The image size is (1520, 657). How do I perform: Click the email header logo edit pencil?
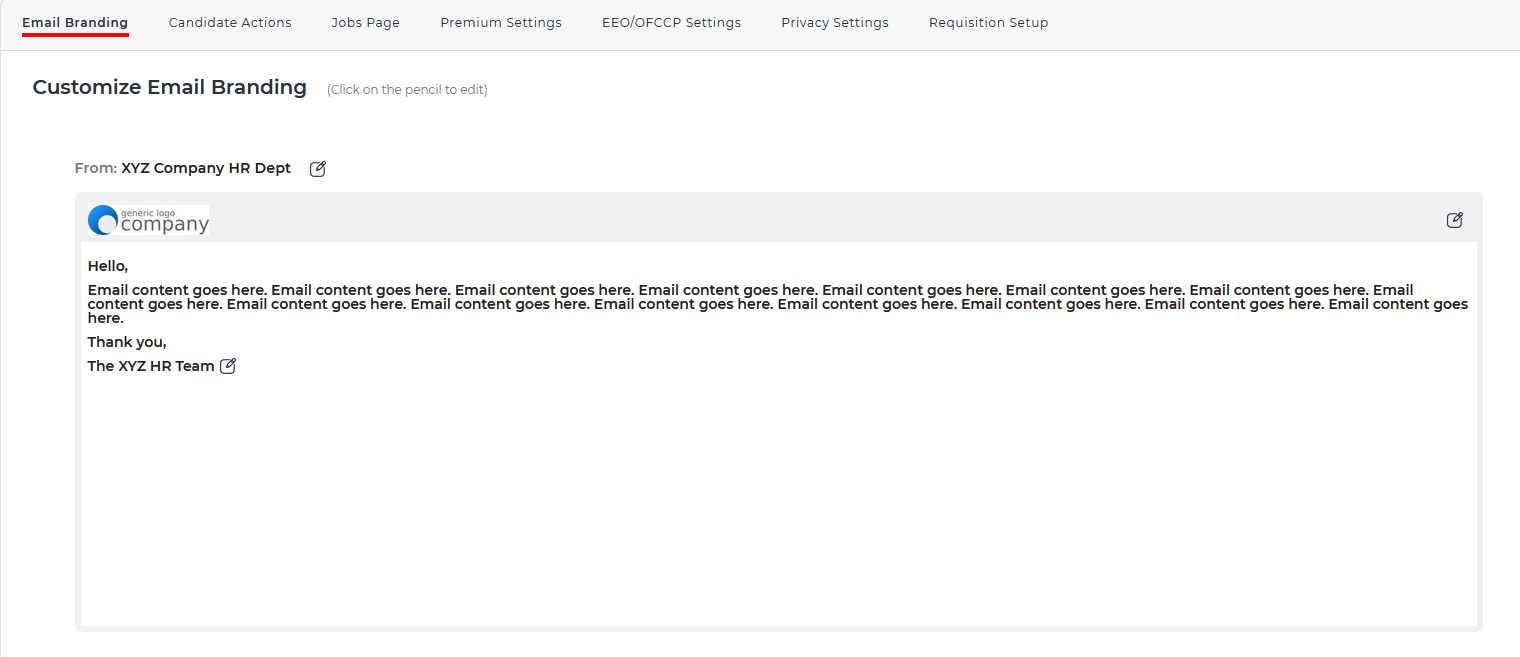coord(1455,220)
